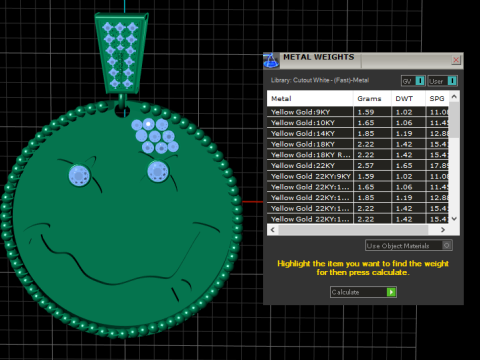Select the Yellow Gold:18KY R... row

358,155
